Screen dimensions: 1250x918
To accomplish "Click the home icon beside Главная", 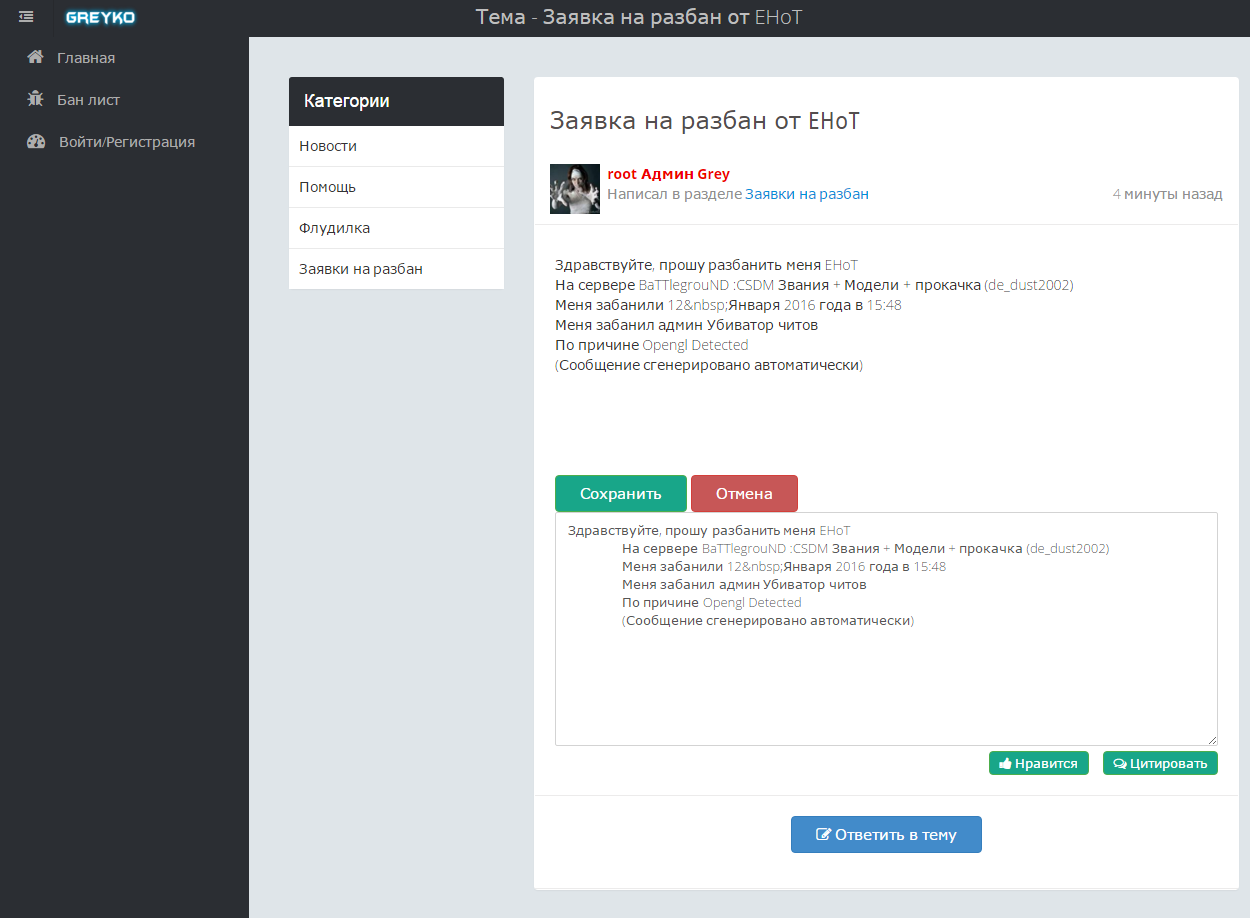I will click(x=36, y=57).
